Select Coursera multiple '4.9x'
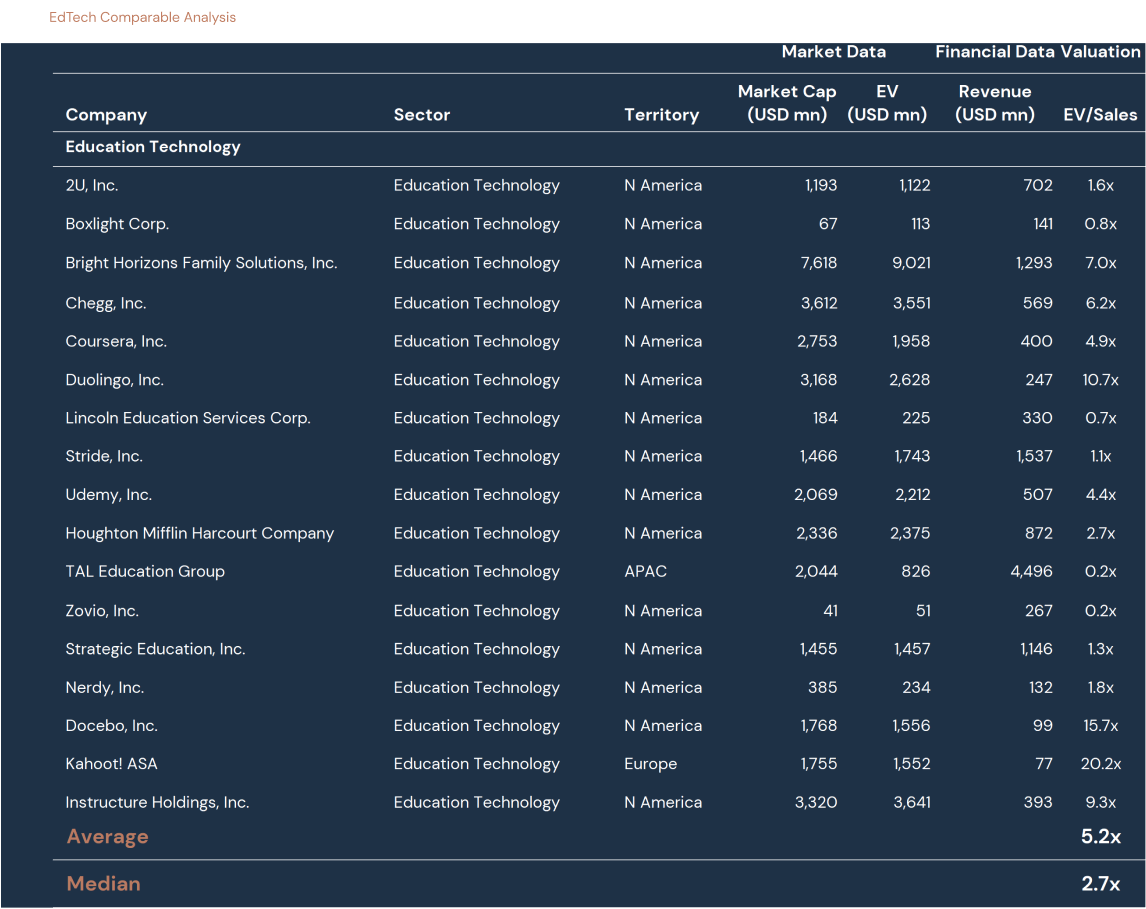Screen dimensions: 1146x909 click(x=1100, y=341)
